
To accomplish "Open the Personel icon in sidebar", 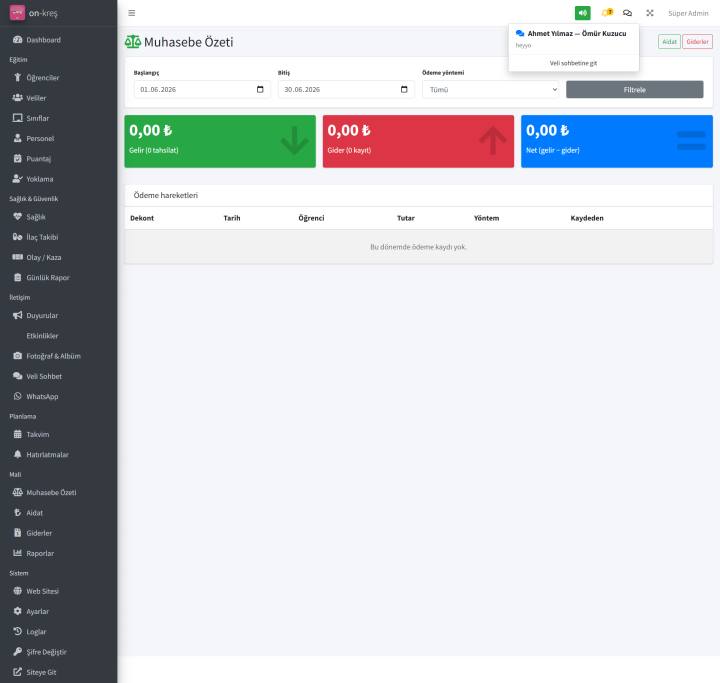I will [x=17, y=138].
